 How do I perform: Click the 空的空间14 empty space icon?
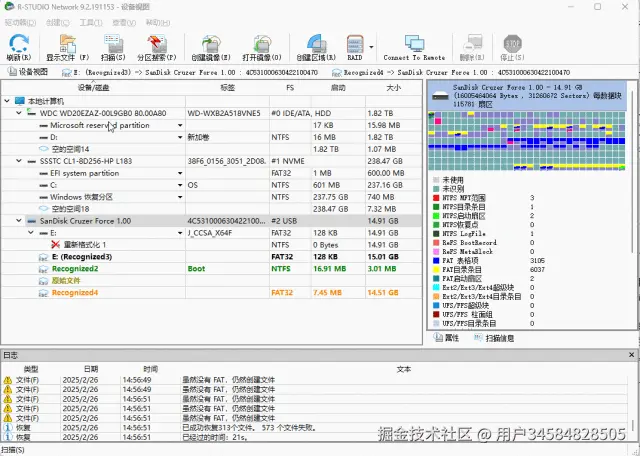click(x=44, y=149)
